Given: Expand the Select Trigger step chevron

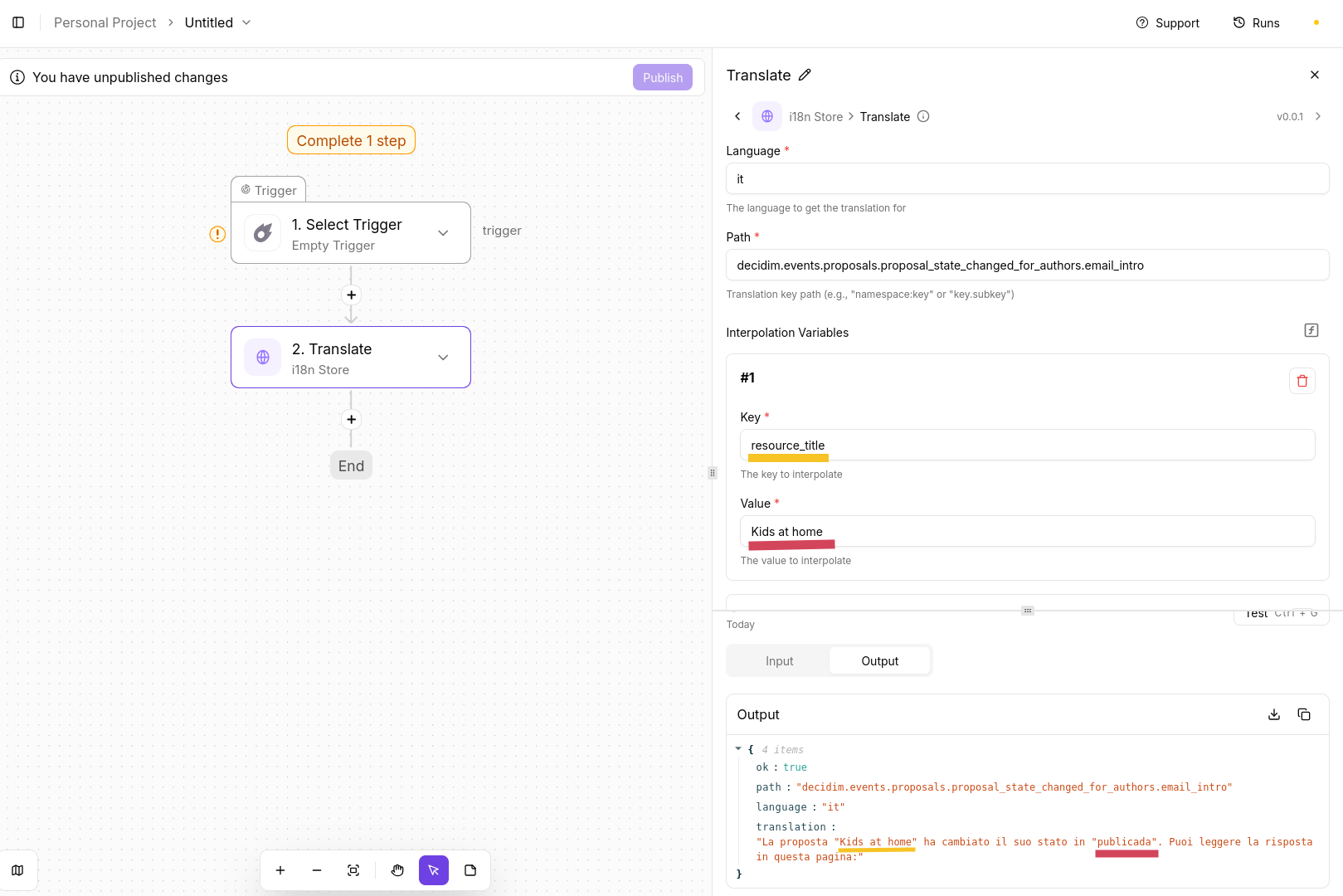Looking at the screenshot, I should point(443,233).
